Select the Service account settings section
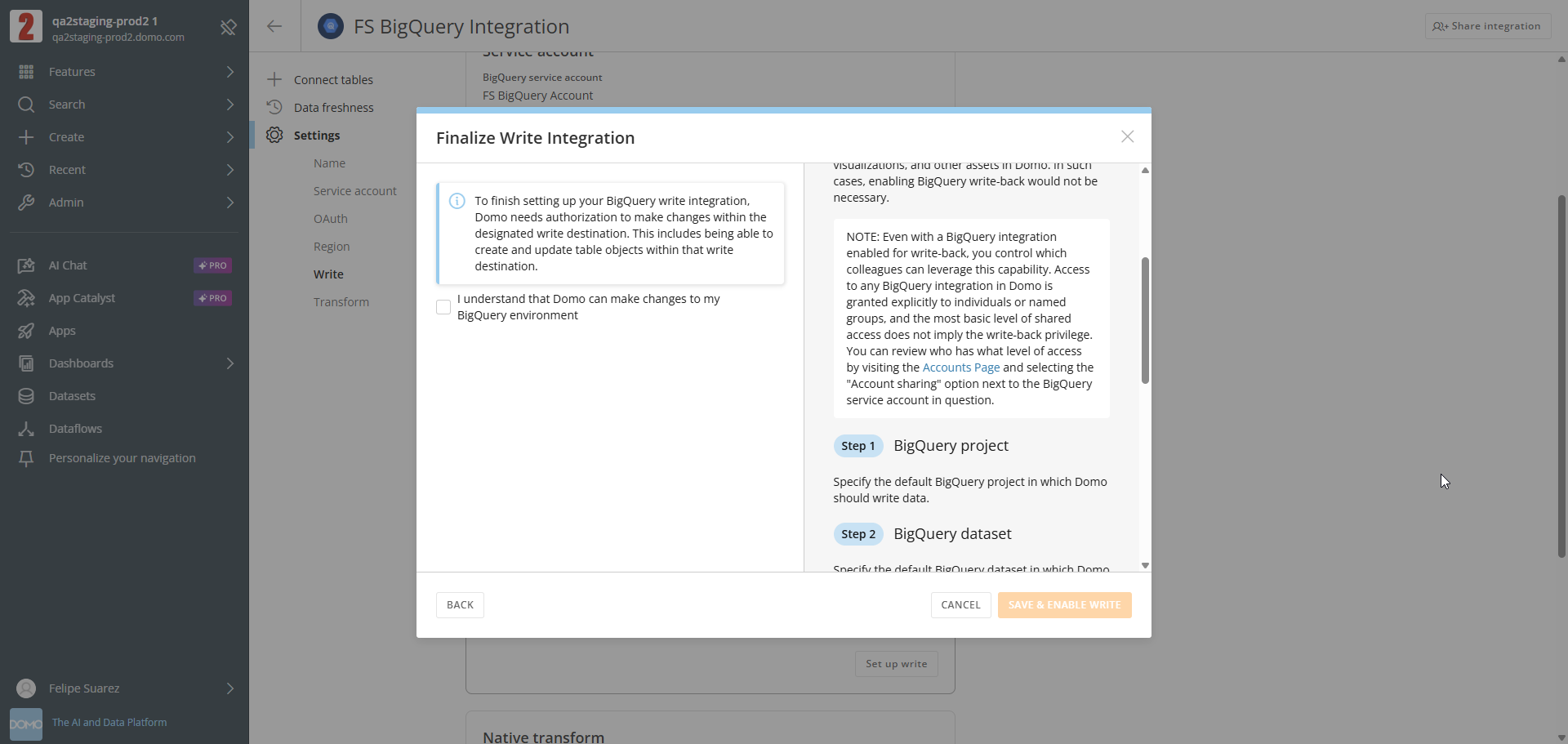This screenshot has height=744, width=1568. 355,191
